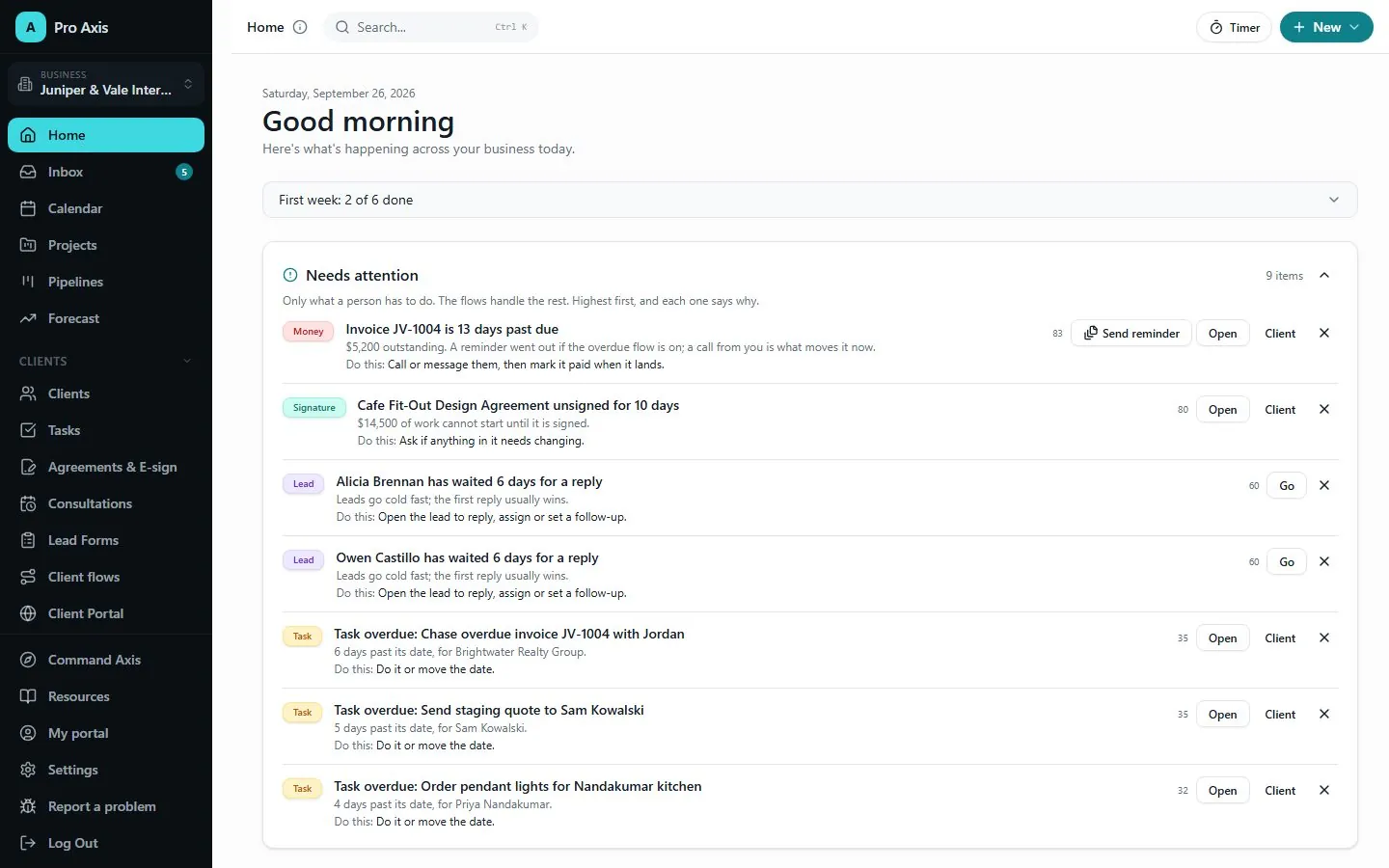1389x868 pixels.
Task: Go to Projects in the sidebar
Action: click(106, 245)
